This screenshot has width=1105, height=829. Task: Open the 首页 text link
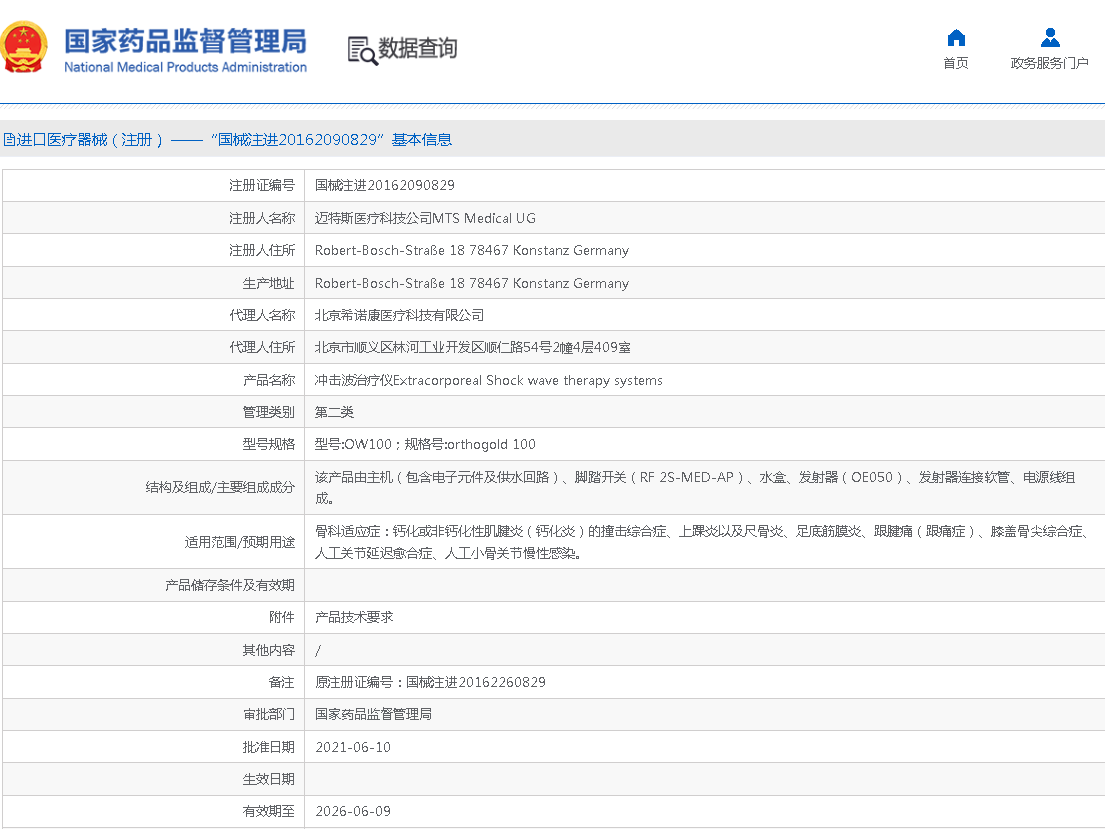point(956,63)
